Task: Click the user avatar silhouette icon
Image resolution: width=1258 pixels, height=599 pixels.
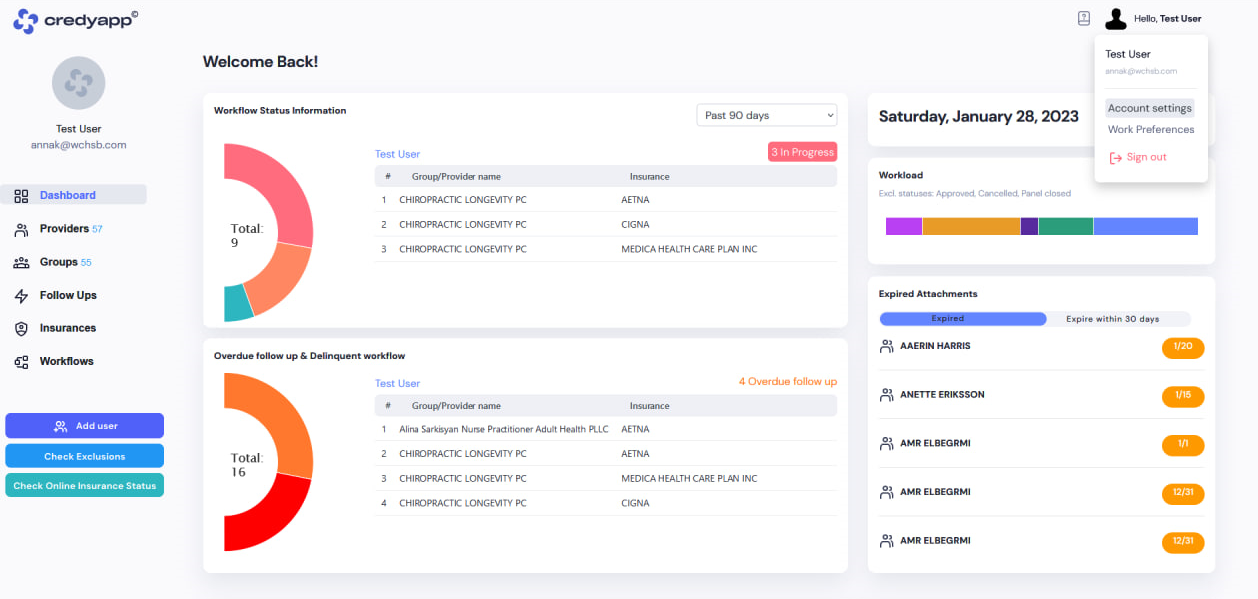Action: [1116, 19]
